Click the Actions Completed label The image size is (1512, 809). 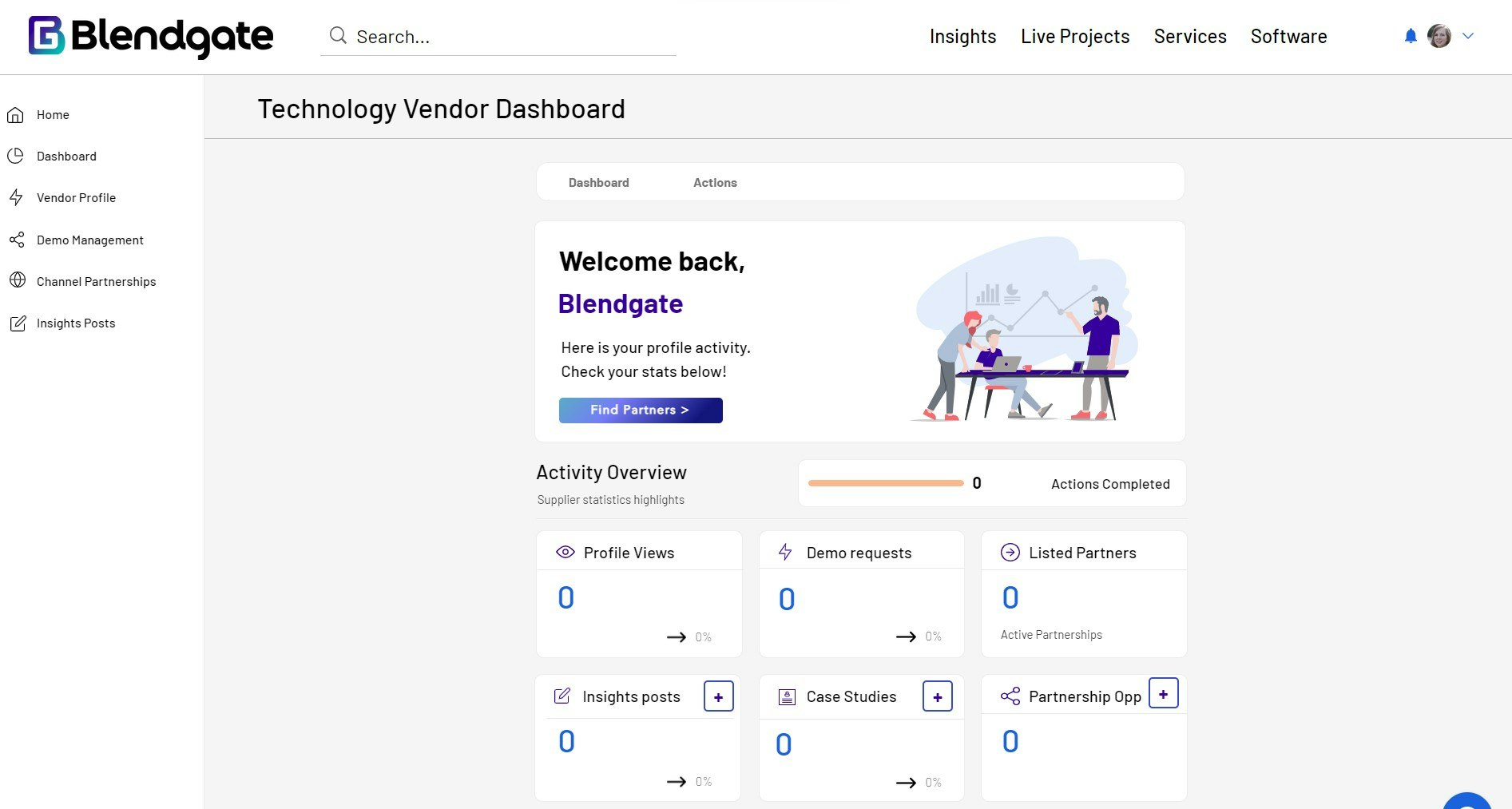point(1110,484)
